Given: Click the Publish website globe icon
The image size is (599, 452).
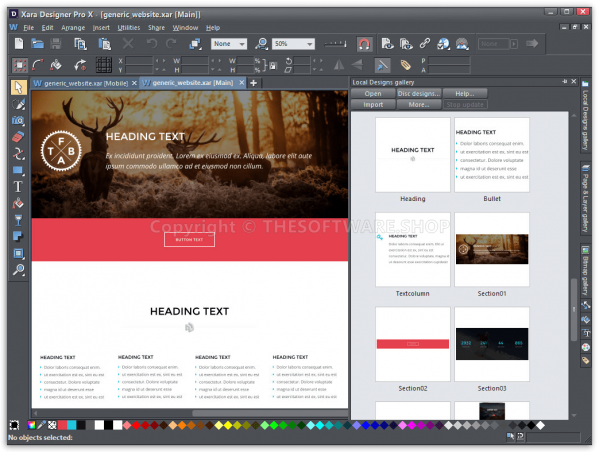Looking at the screenshot, I should tap(443, 44).
